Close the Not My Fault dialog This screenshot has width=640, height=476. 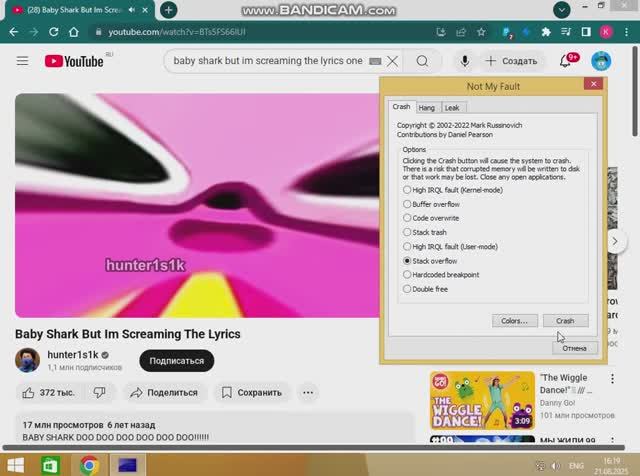[593, 84]
